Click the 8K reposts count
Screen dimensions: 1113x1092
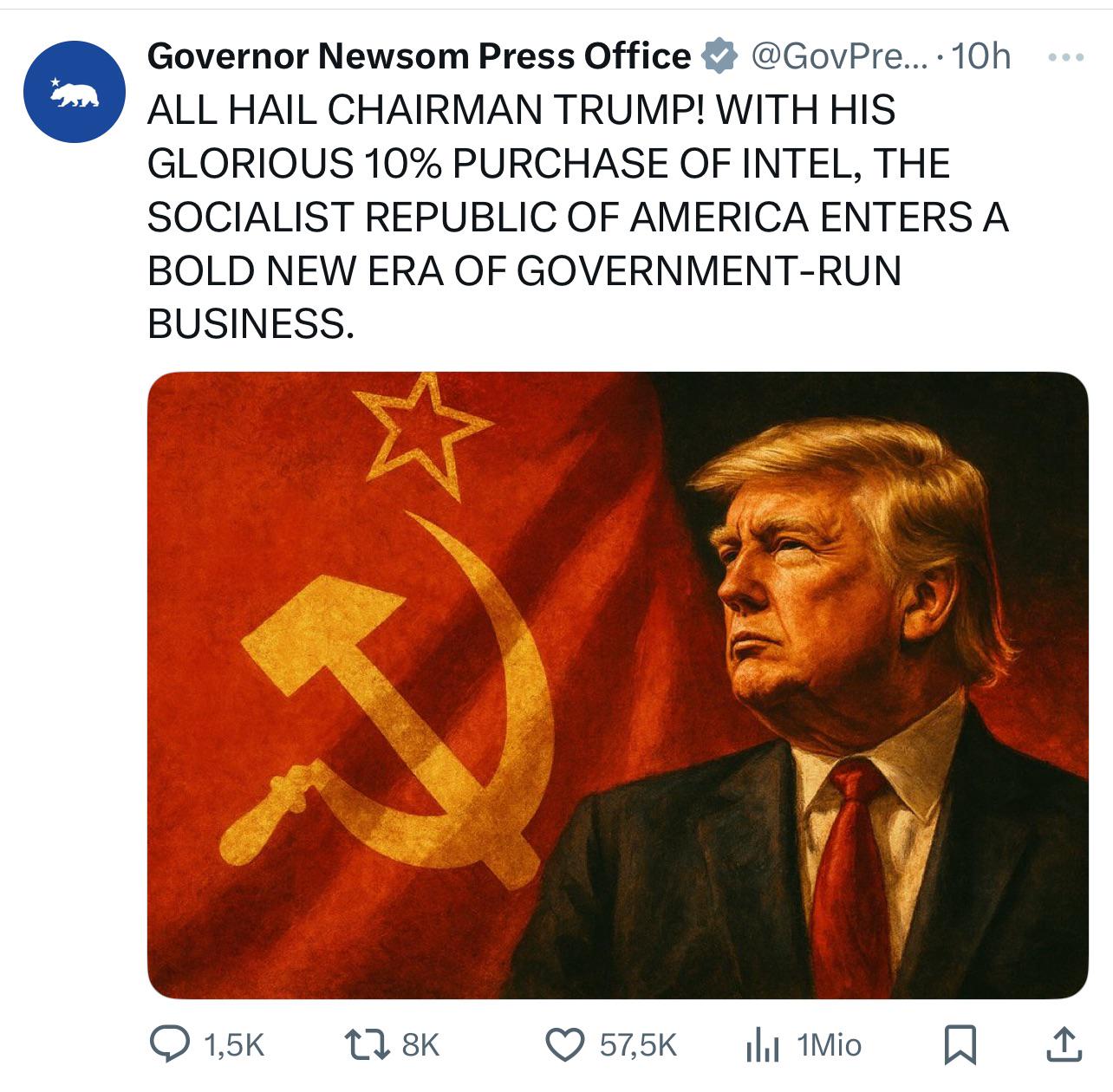click(x=420, y=1044)
